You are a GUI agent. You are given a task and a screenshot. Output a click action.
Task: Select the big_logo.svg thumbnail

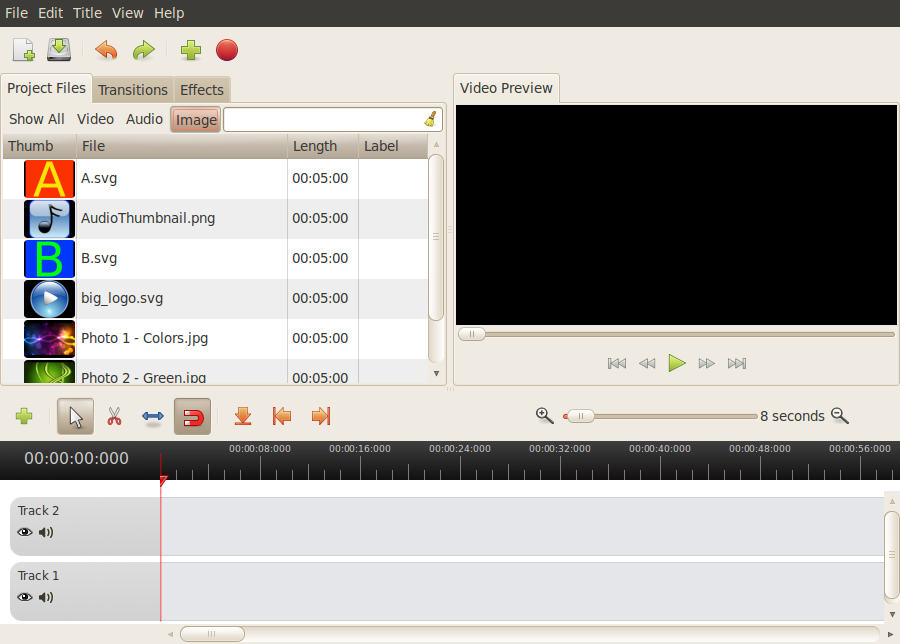49,297
